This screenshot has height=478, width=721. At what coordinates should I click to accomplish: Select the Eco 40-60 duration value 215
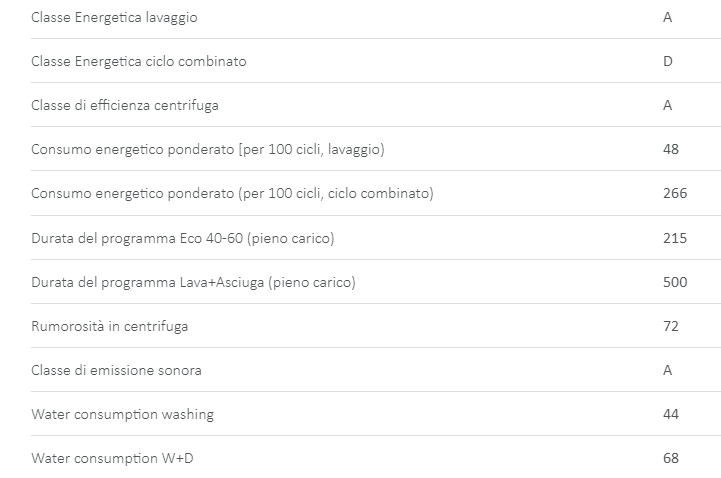click(675, 238)
